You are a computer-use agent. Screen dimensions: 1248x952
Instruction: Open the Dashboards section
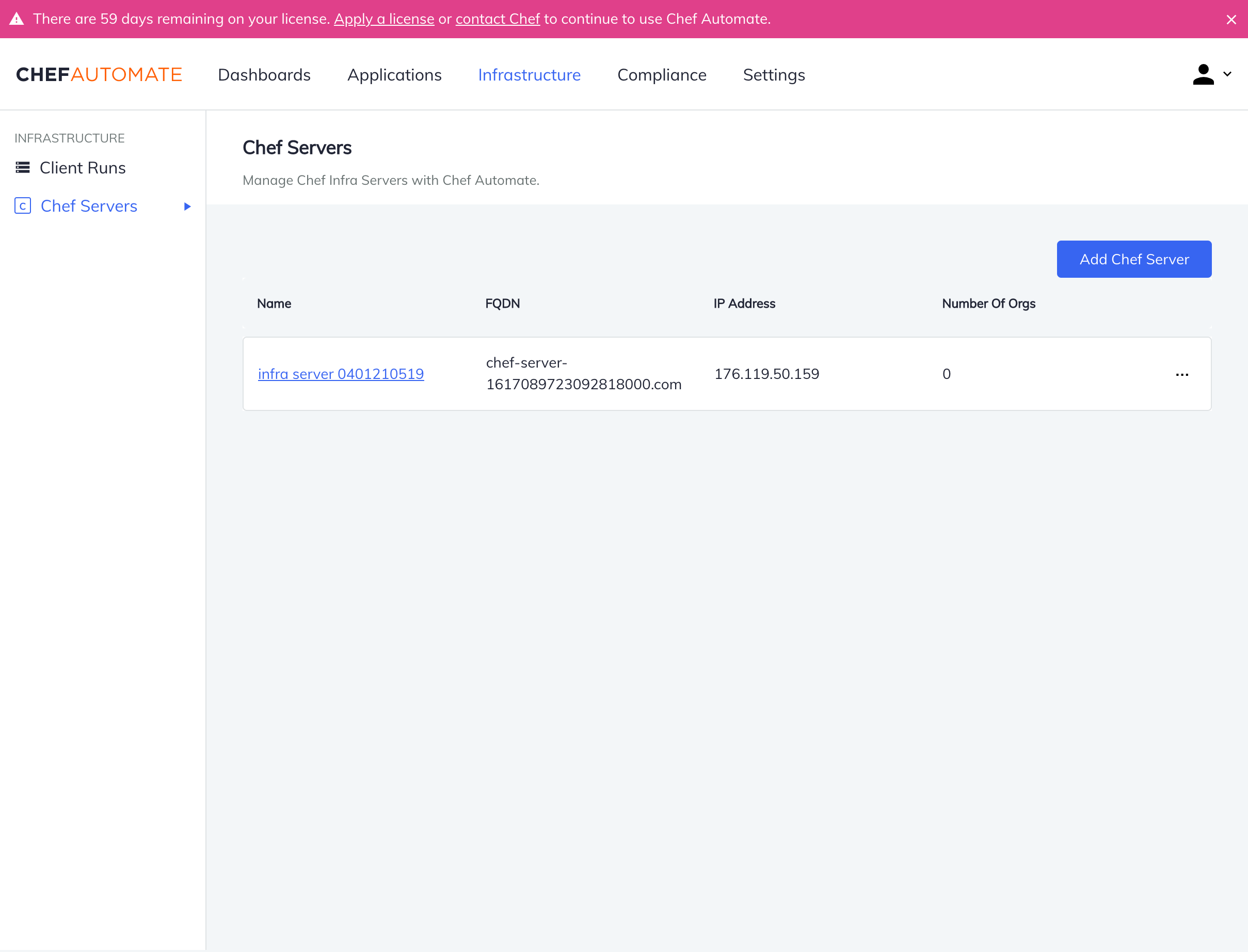(x=264, y=75)
